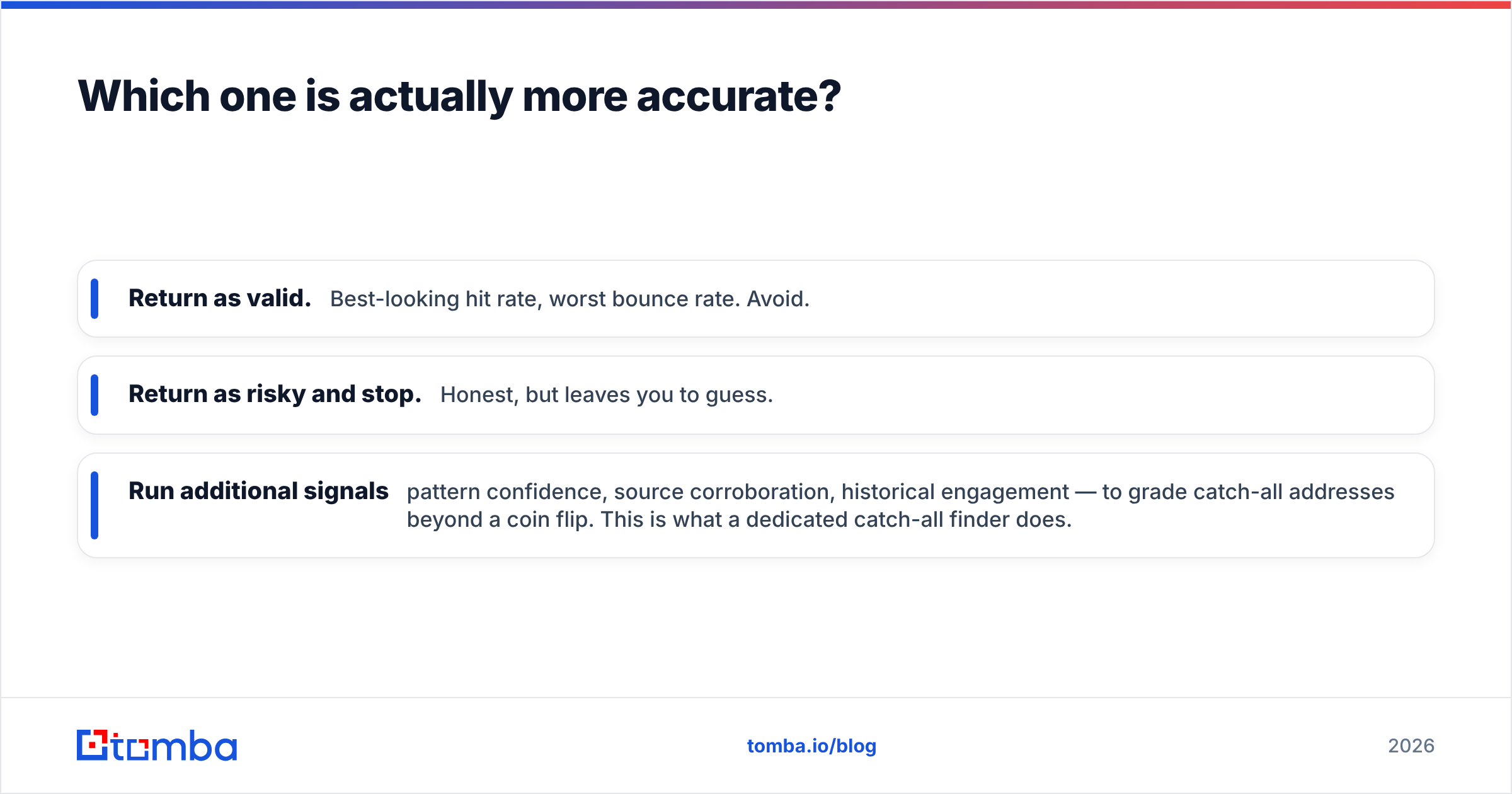Click the tomba logo icon
1512x794 pixels.
93,745
